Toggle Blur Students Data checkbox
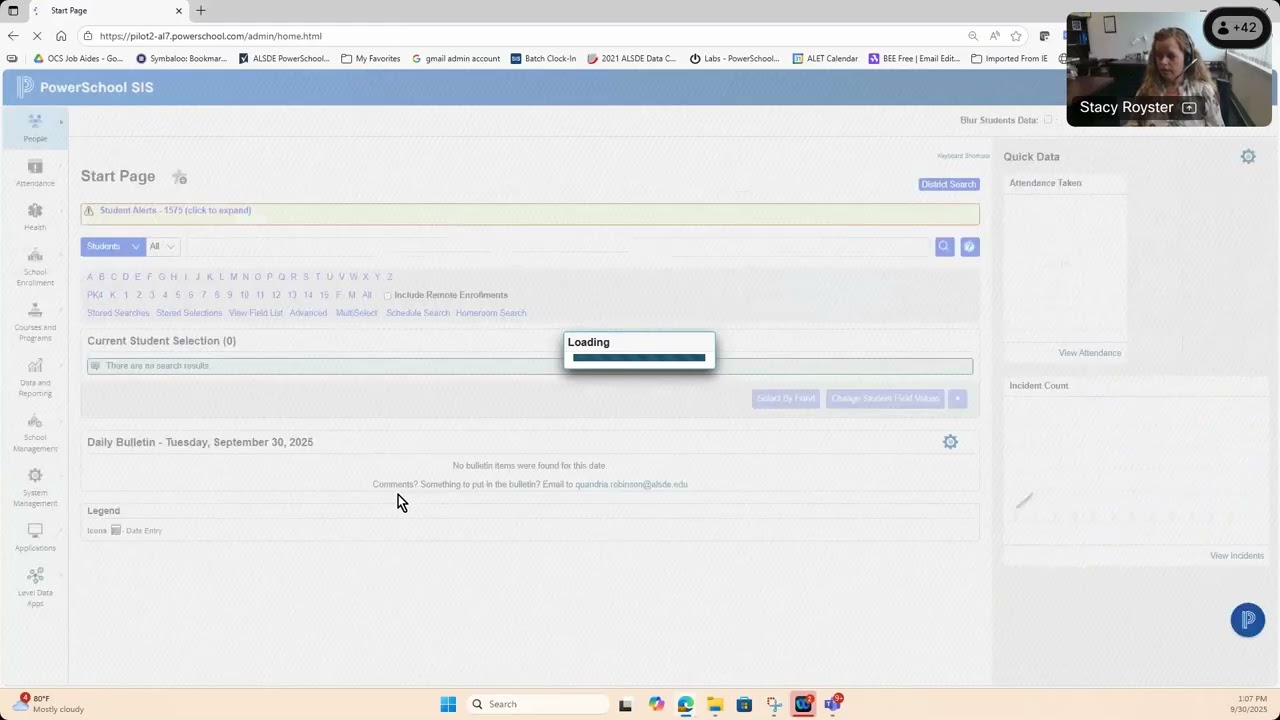The width and height of the screenshot is (1280, 720). 1048,120
